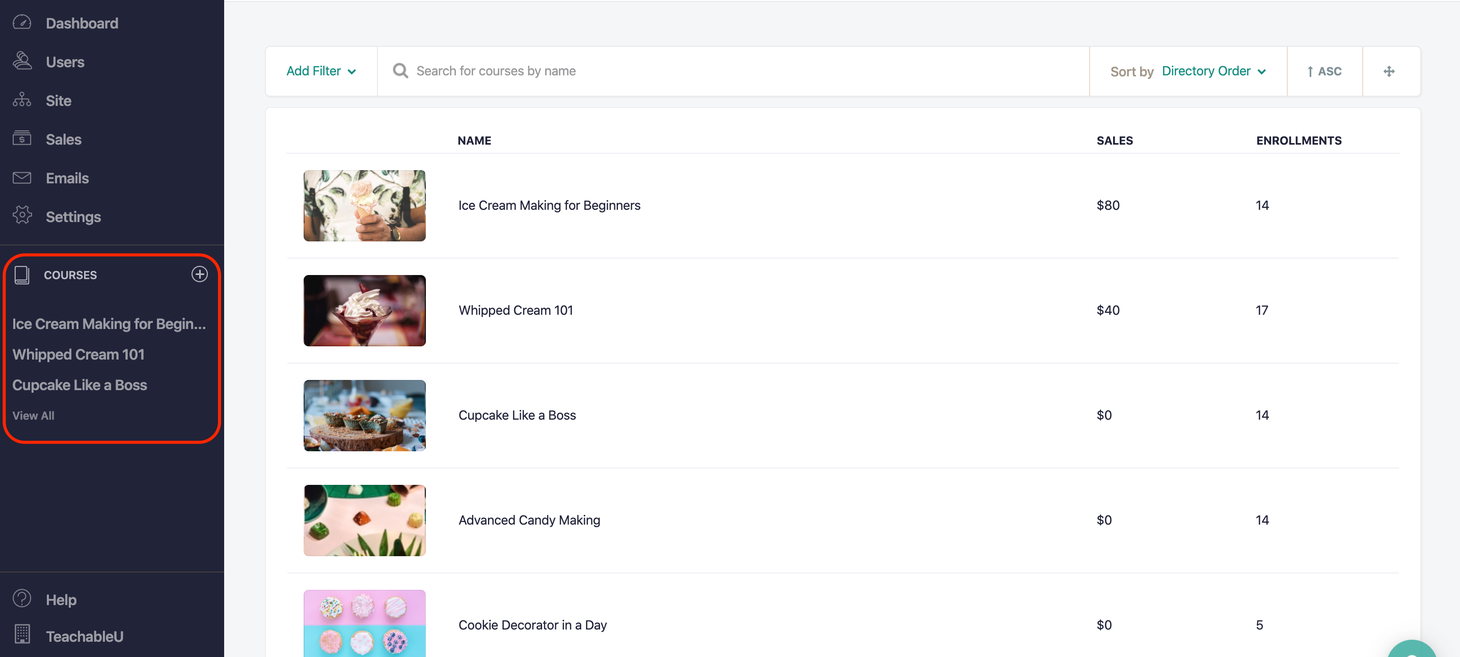Click the ENROLLMENTS column header
This screenshot has height=657, width=1460.
coord(1299,141)
